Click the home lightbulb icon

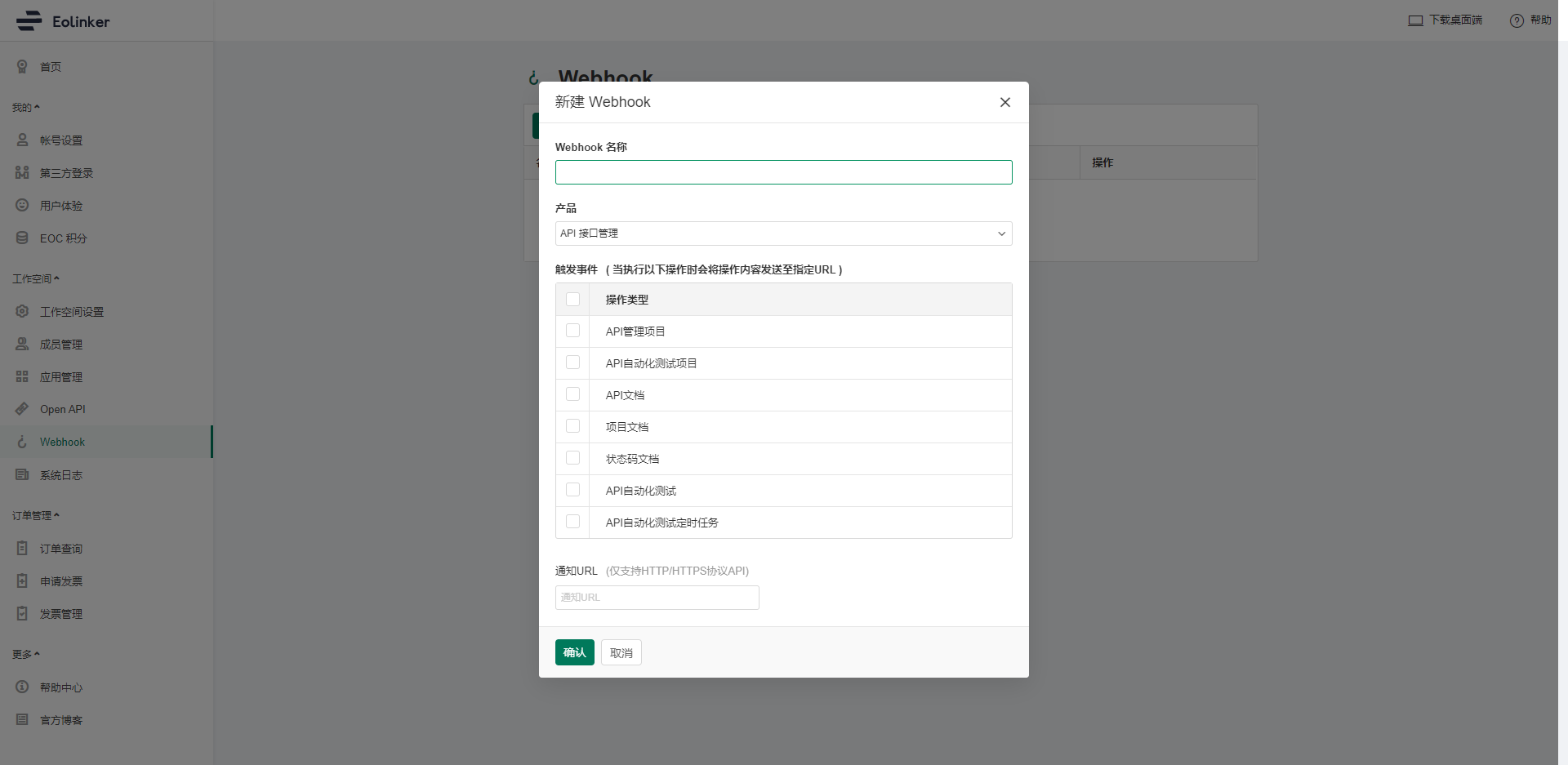22,66
